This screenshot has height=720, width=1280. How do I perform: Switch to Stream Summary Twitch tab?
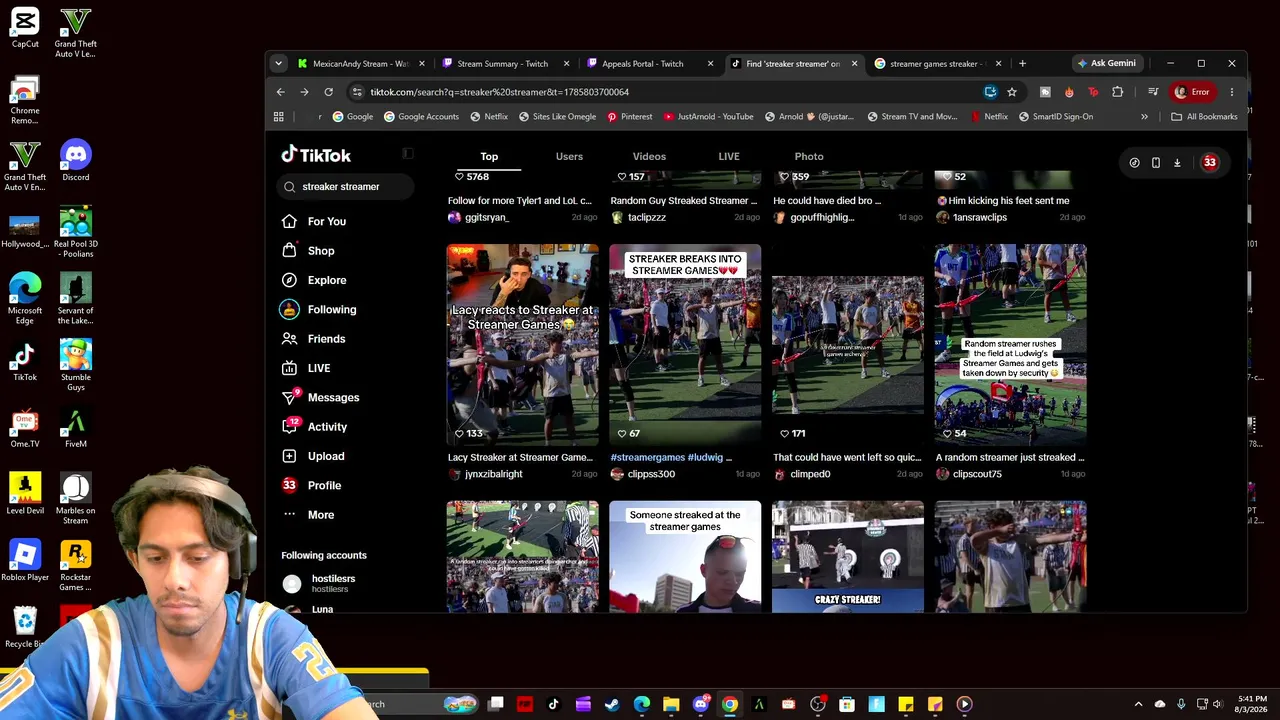click(503, 64)
